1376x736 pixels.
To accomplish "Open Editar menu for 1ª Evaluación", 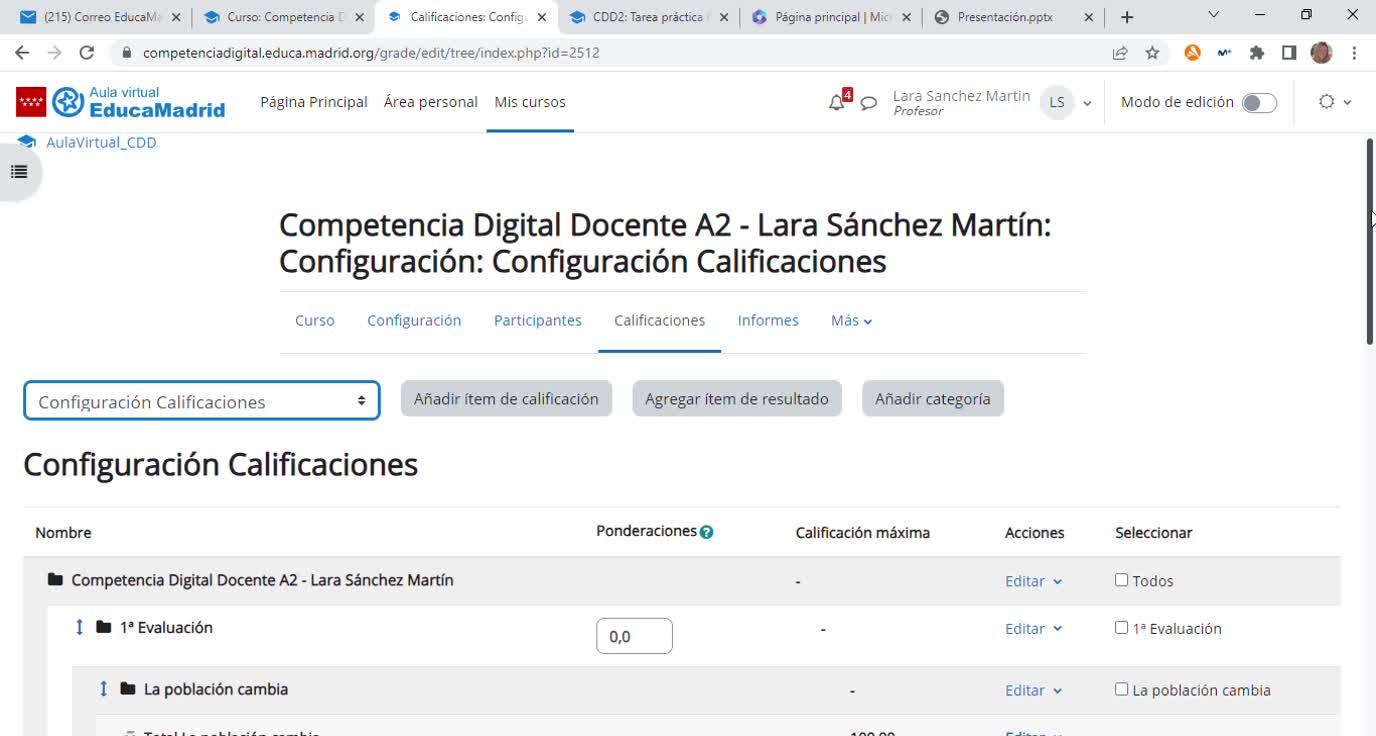I will [1033, 629].
